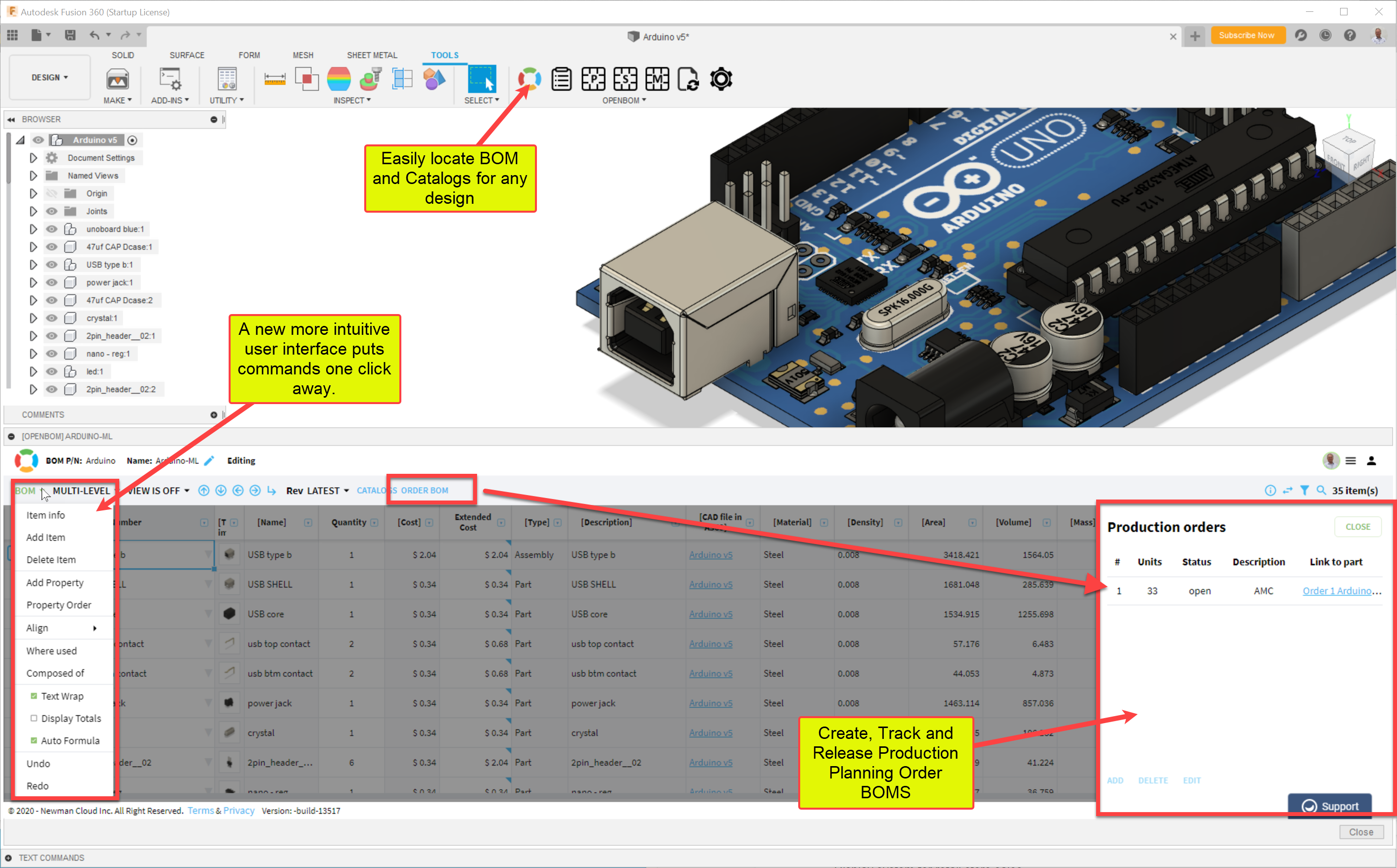
Task: Choose Add Property from BOM menu
Action: [x=54, y=582]
